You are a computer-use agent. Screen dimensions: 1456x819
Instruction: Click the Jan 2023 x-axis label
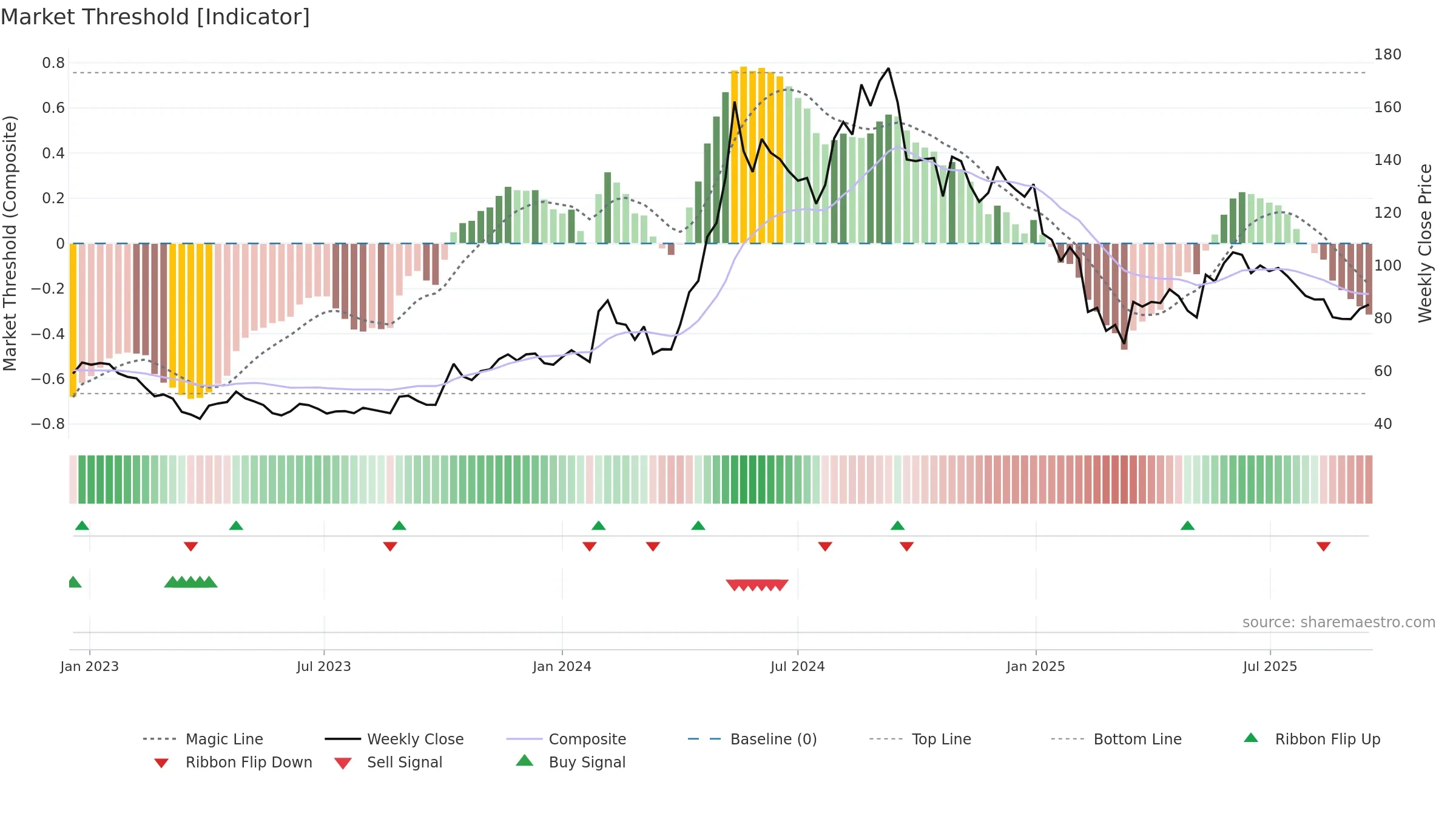(90, 666)
